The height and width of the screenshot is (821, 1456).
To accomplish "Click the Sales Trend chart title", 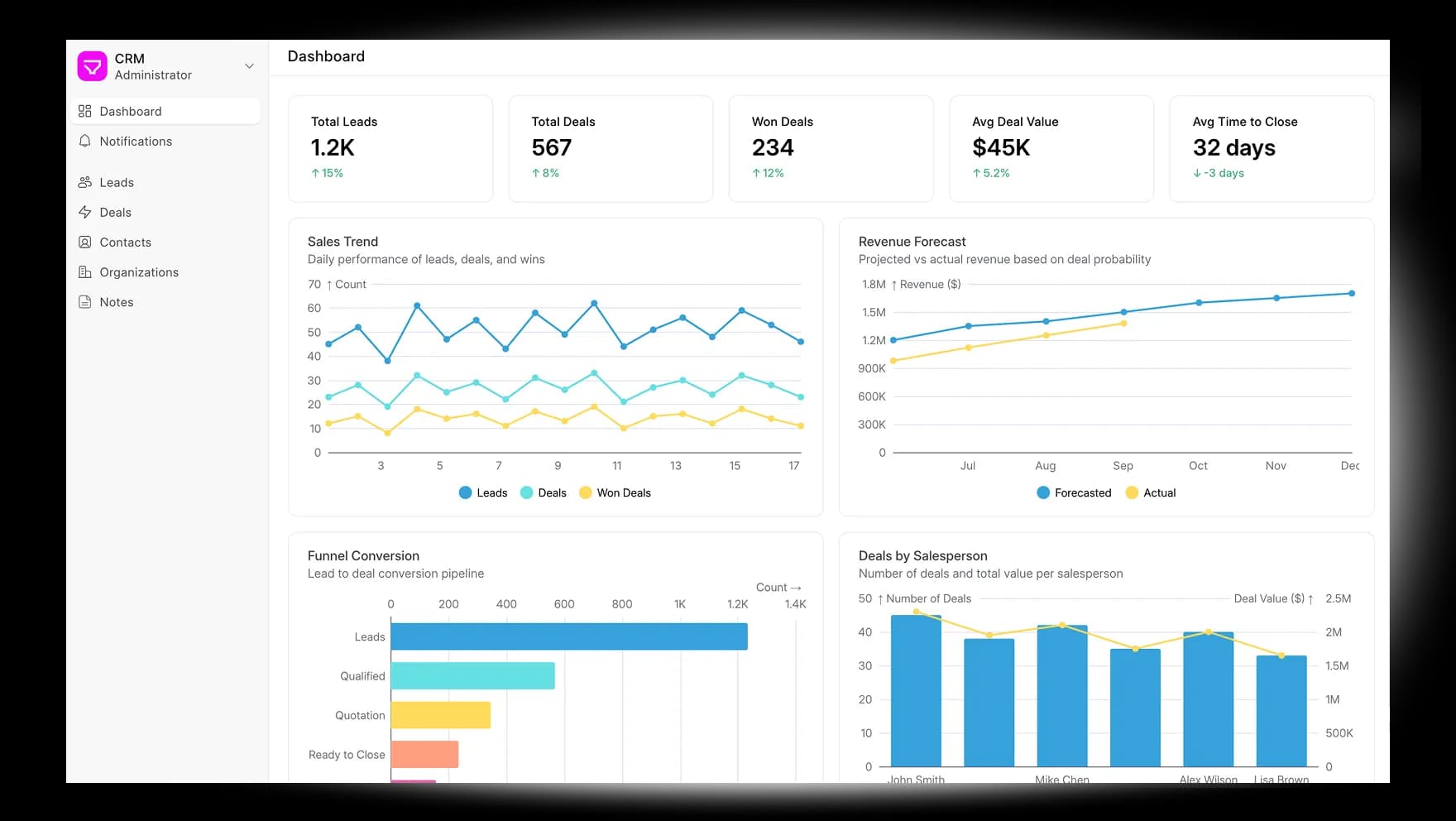I will [342, 242].
